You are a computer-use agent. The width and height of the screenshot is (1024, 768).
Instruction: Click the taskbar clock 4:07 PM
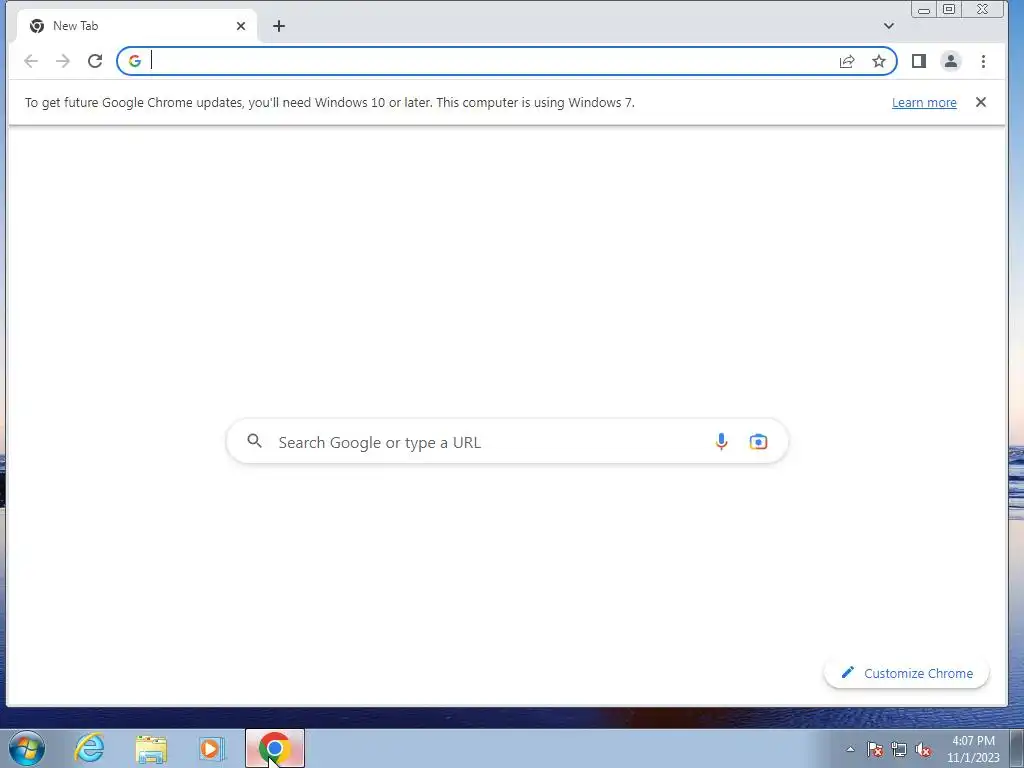coord(973,741)
